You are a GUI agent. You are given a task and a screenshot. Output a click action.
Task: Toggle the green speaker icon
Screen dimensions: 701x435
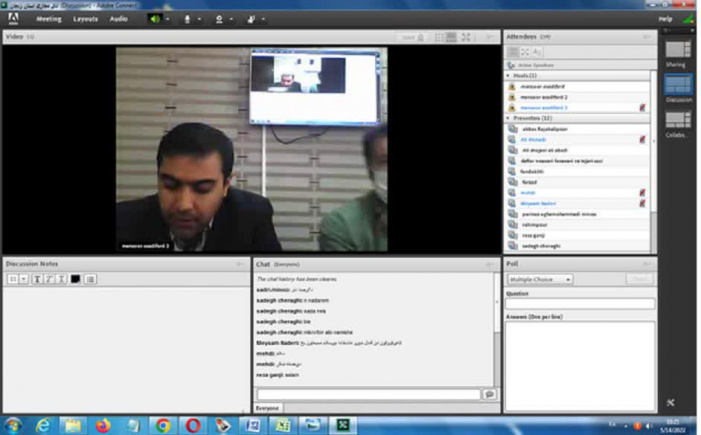click(x=154, y=18)
